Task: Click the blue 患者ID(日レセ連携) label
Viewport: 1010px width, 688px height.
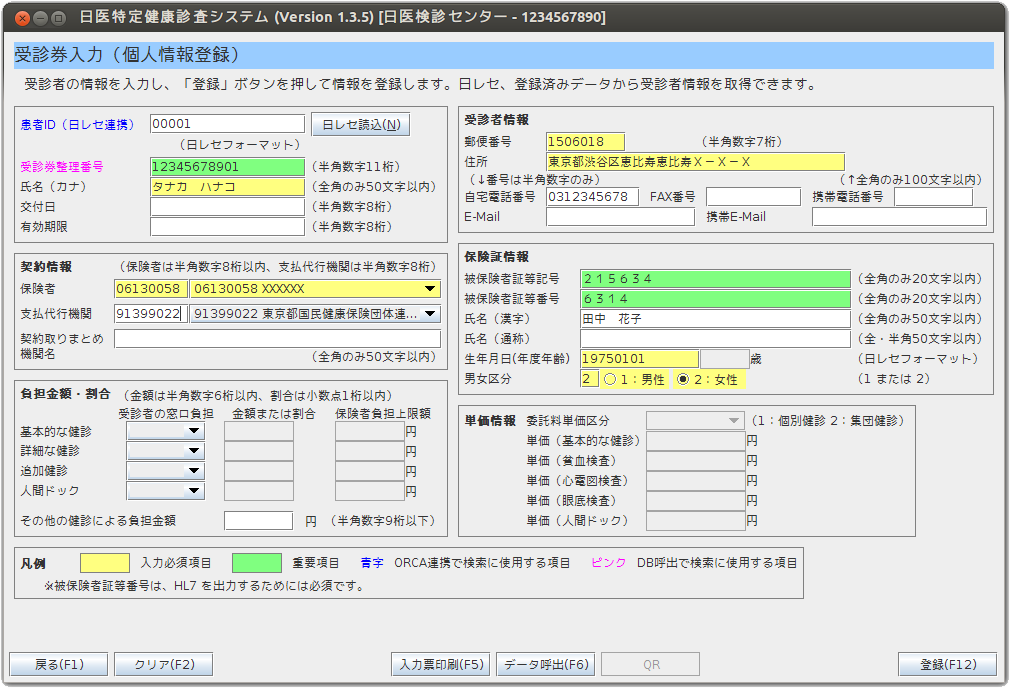Action: 77,125
